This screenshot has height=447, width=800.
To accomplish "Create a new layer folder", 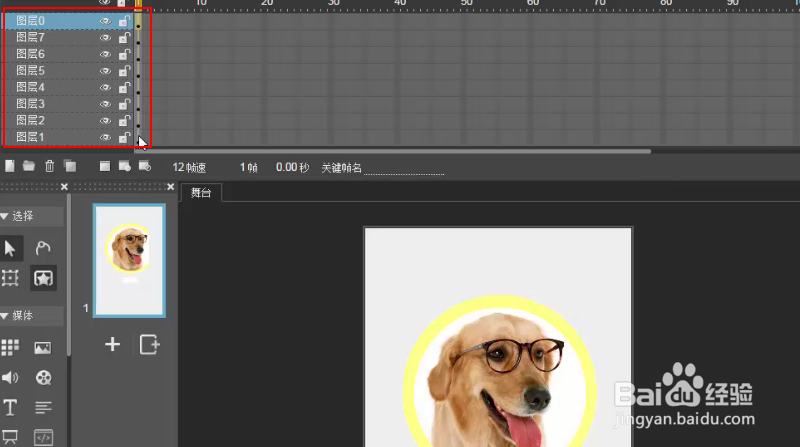I will click(x=29, y=166).
